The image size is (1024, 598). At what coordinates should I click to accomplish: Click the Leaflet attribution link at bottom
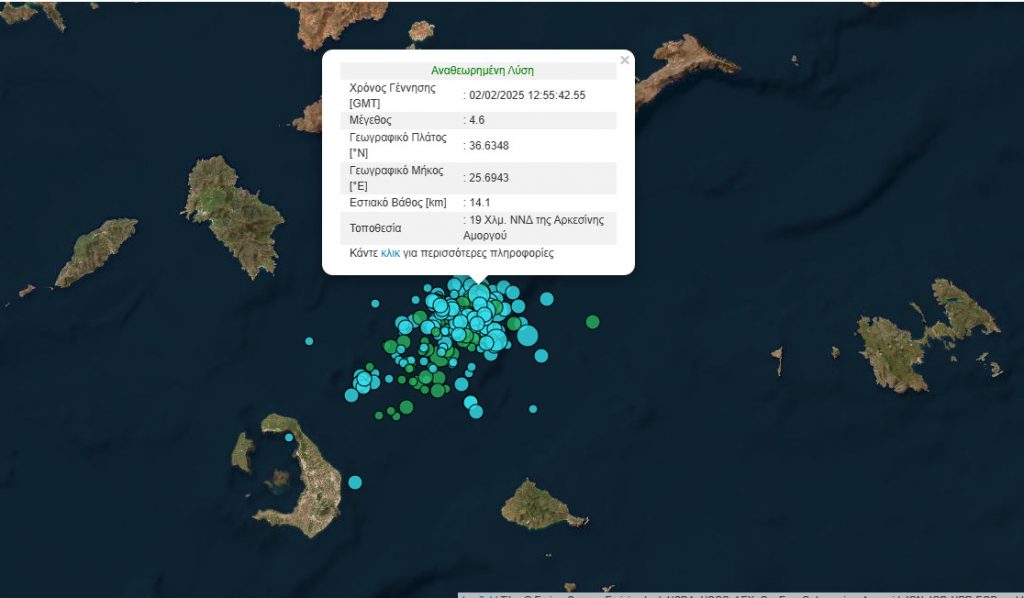click(468, 594)
